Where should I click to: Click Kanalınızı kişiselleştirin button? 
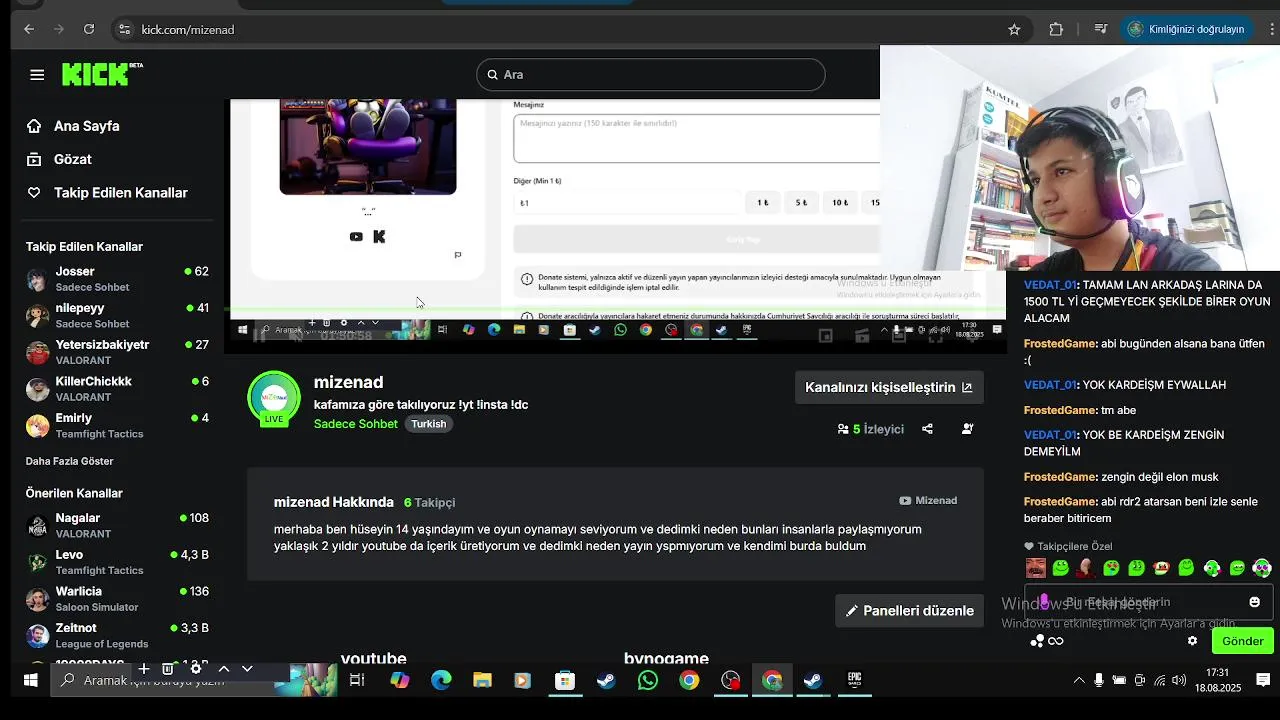(x=889, y=387)
